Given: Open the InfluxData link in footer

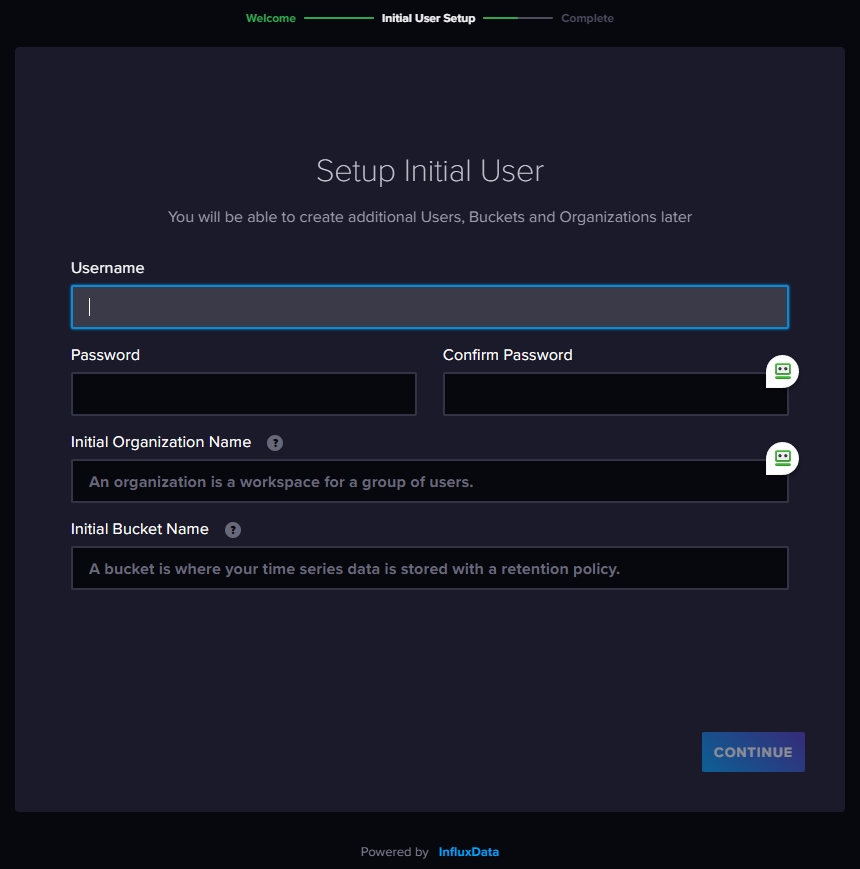Looking at the screenshot, I should (468, 852).
